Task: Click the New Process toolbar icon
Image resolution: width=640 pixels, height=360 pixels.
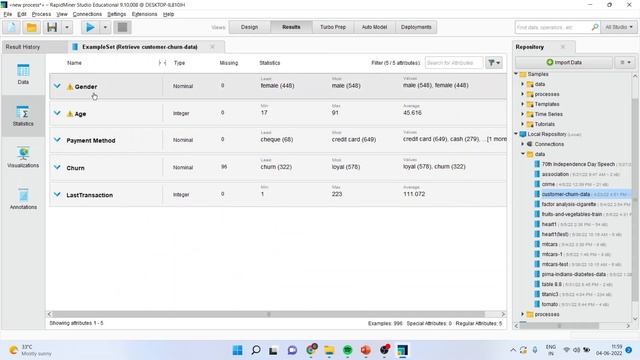Action: [x=11, y=27]
